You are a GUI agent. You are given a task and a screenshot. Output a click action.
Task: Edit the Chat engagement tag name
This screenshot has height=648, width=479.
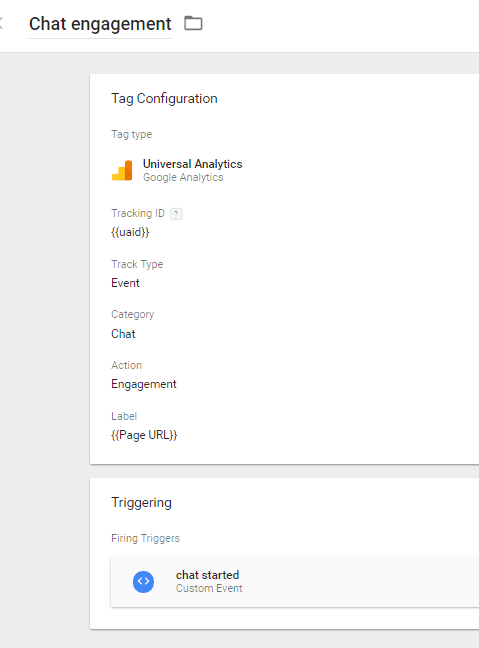point(100,24)
